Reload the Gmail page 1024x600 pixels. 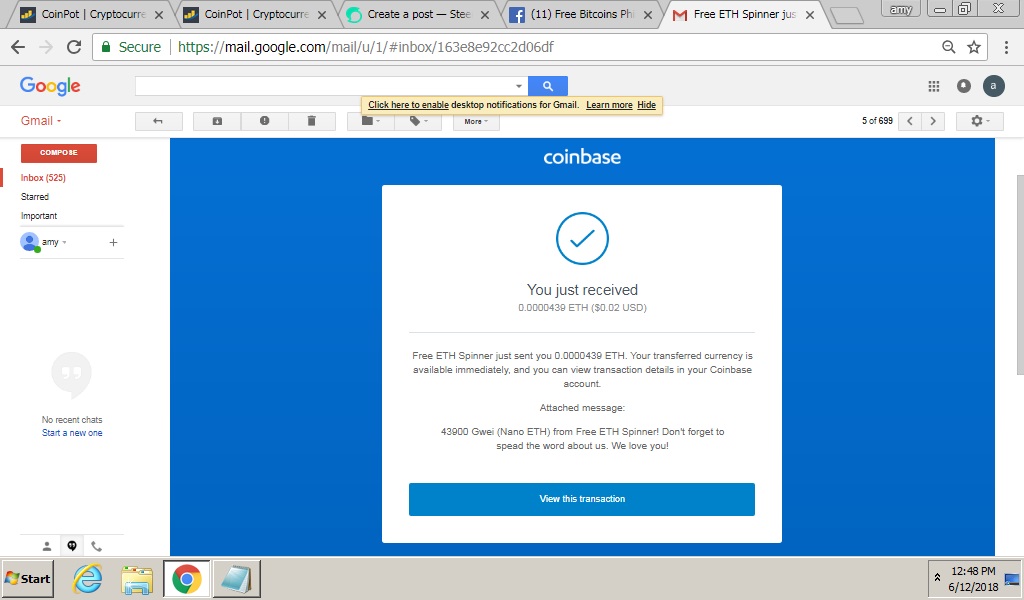tap(74, 47)
